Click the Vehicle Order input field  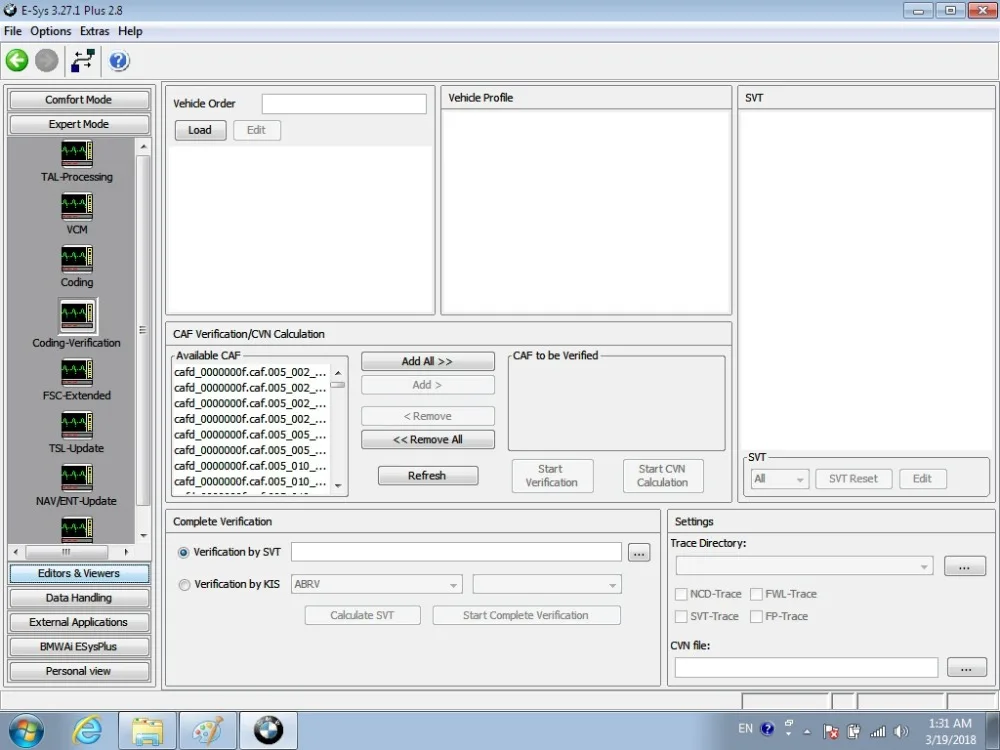click(x=344, y=104)
